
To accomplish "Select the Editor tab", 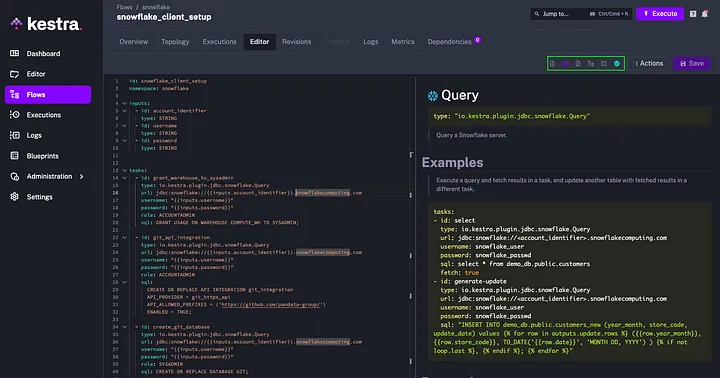I will [259, 42].
